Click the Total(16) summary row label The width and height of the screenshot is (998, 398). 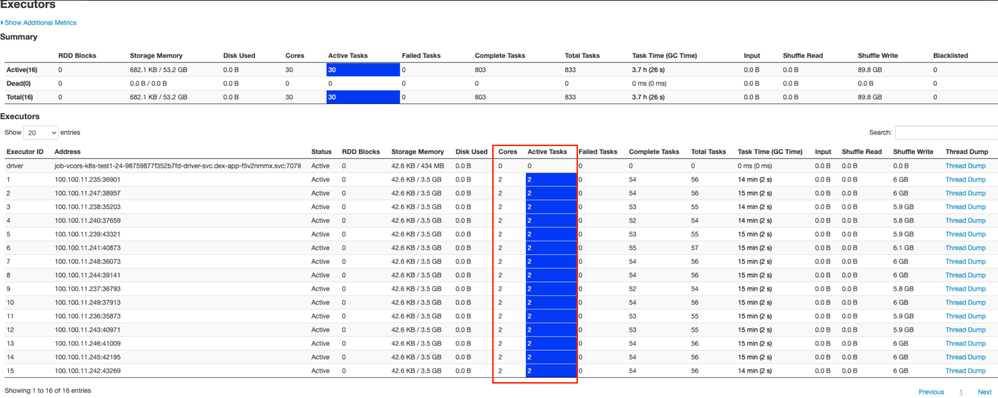coord(20,97)
